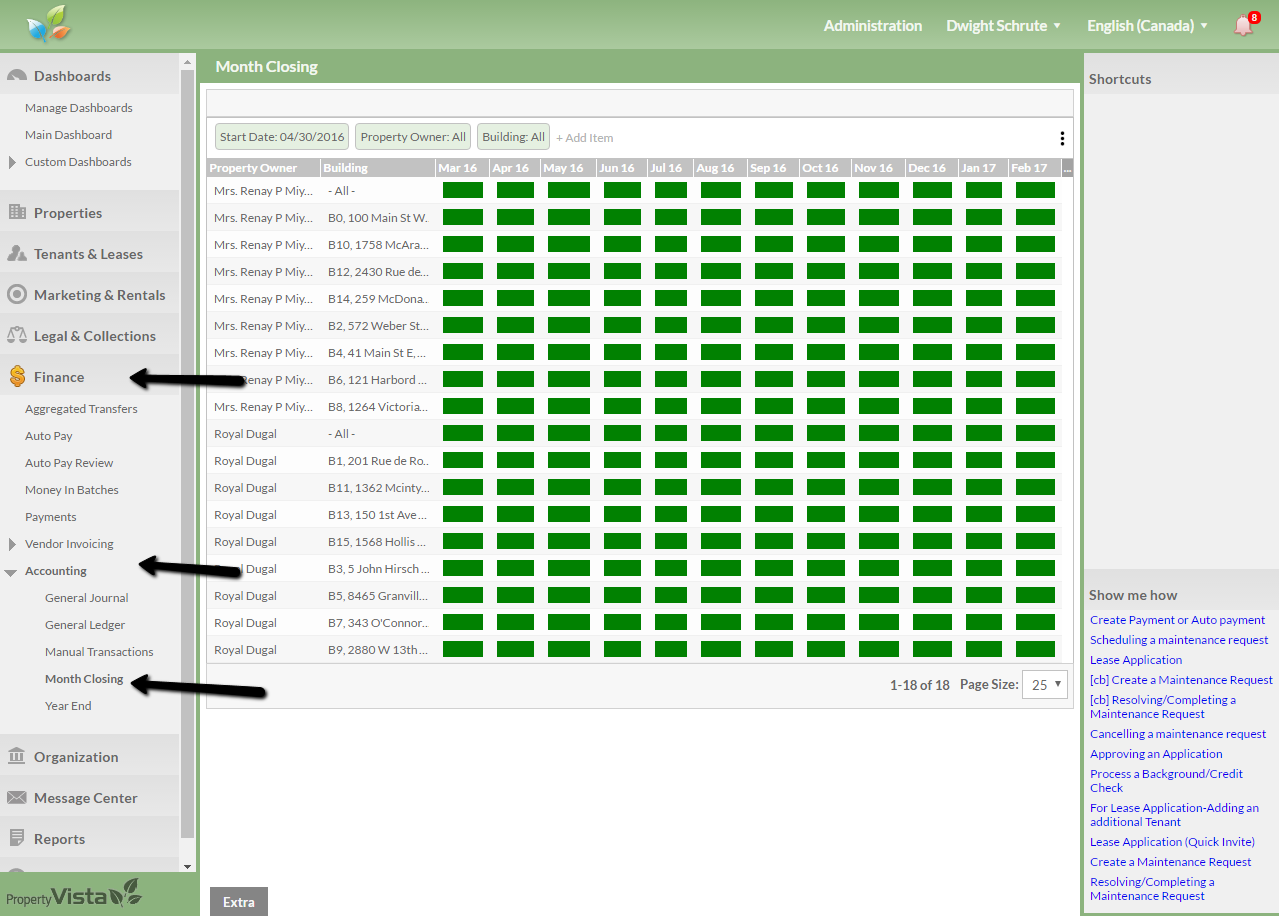Open the Lease Application help link
The height and width of the screenshot is (916, 1279).
(x=1136, y=660)
